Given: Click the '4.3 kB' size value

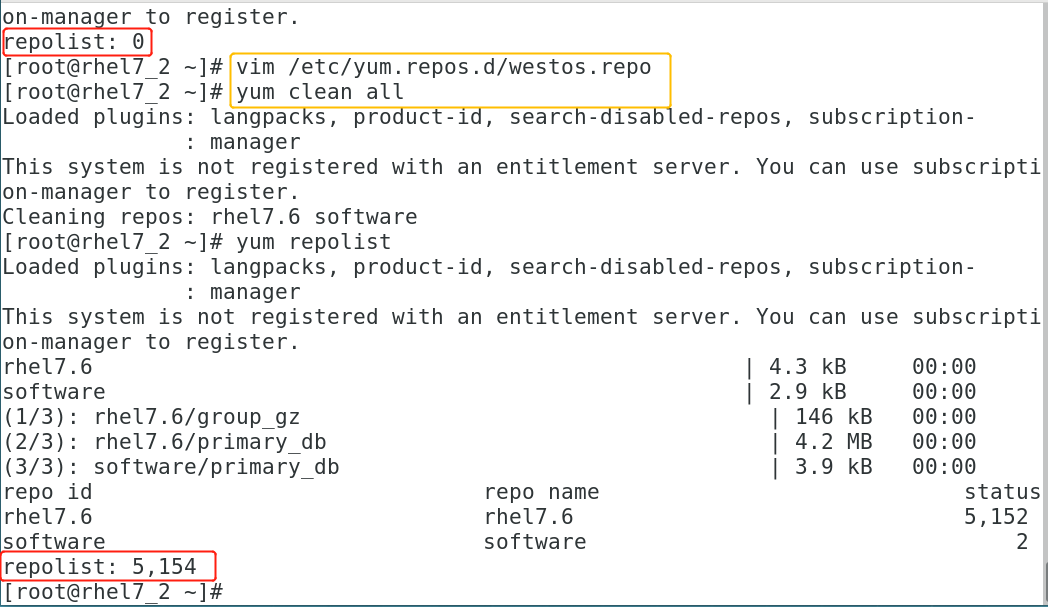Looking at the screenshot, I should click(x=807, y=366).
